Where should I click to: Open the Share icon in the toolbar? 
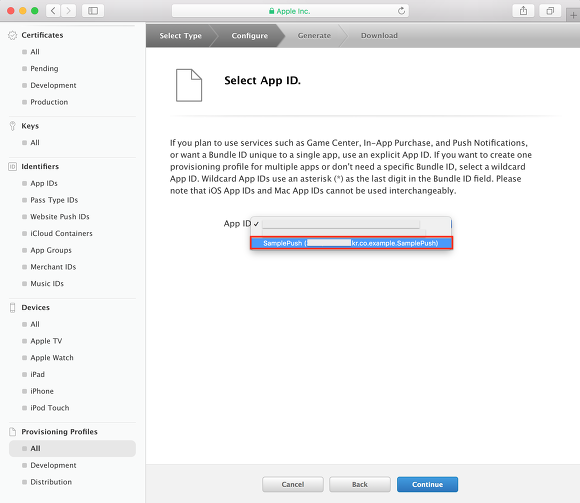pos(523,11)
